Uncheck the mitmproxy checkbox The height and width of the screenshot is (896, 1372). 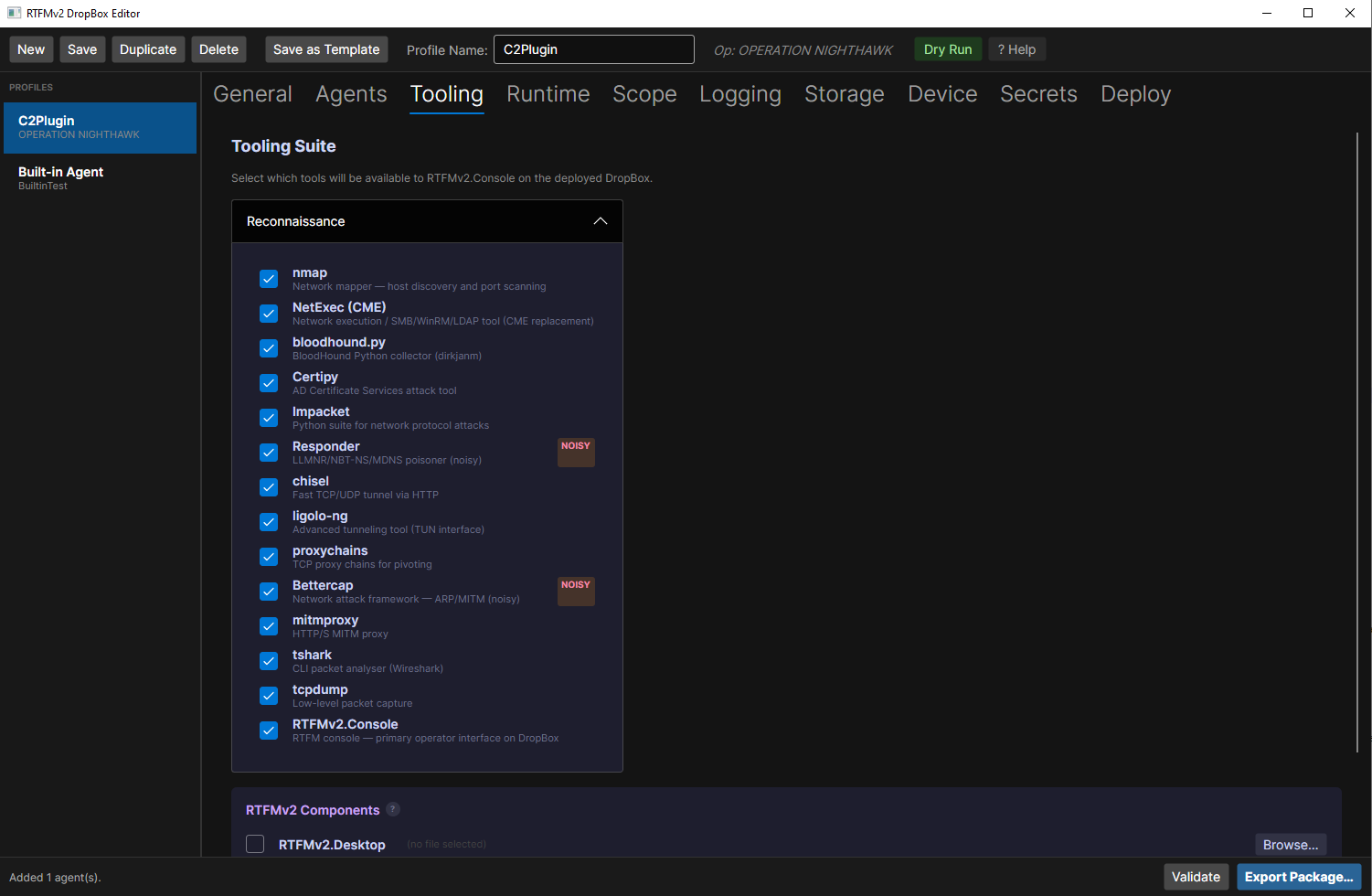pyautogui.click(x=269, y=626)
